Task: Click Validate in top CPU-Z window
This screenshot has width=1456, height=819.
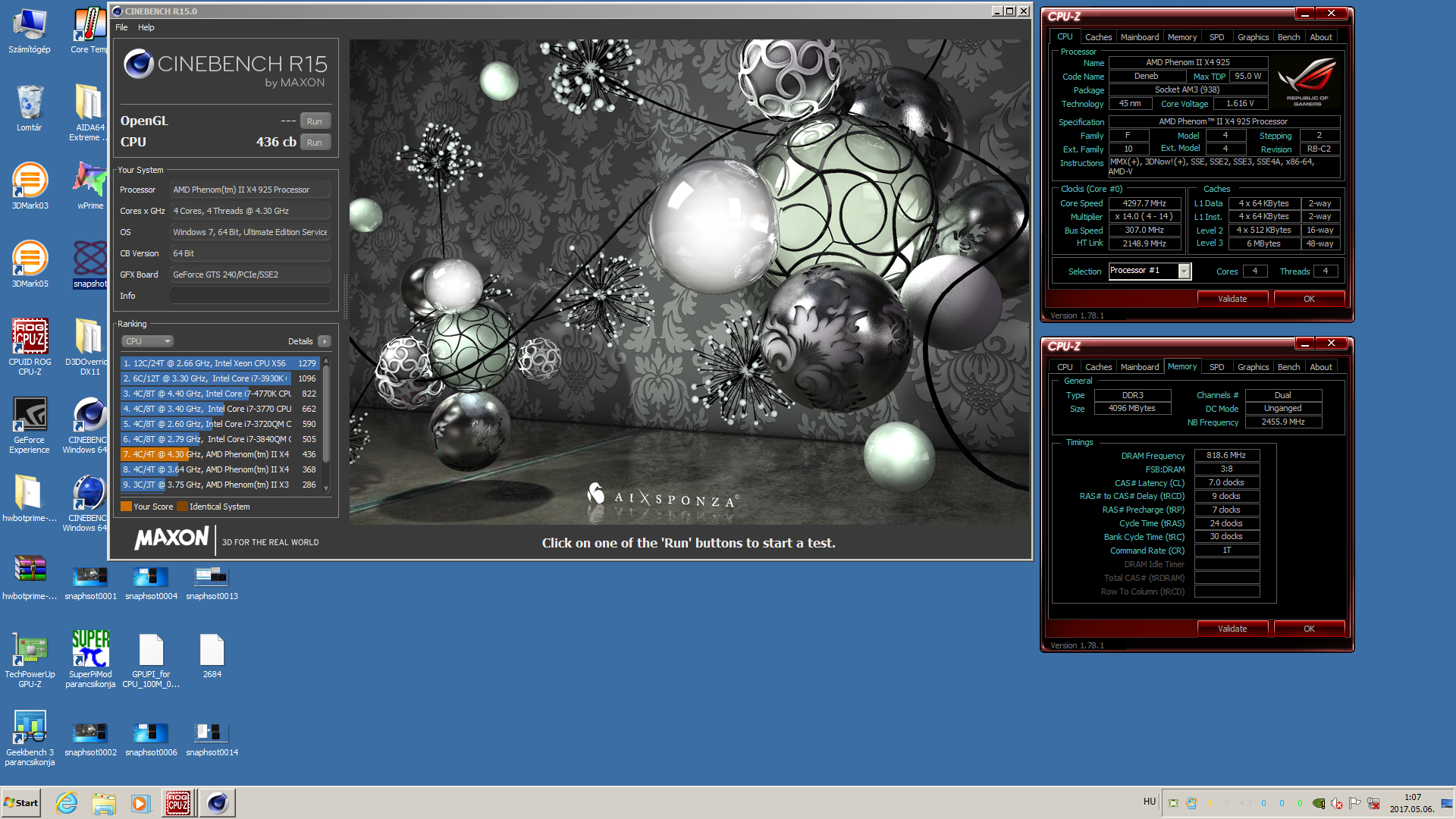Action: pyautogui.click(x=1232, y=299)
